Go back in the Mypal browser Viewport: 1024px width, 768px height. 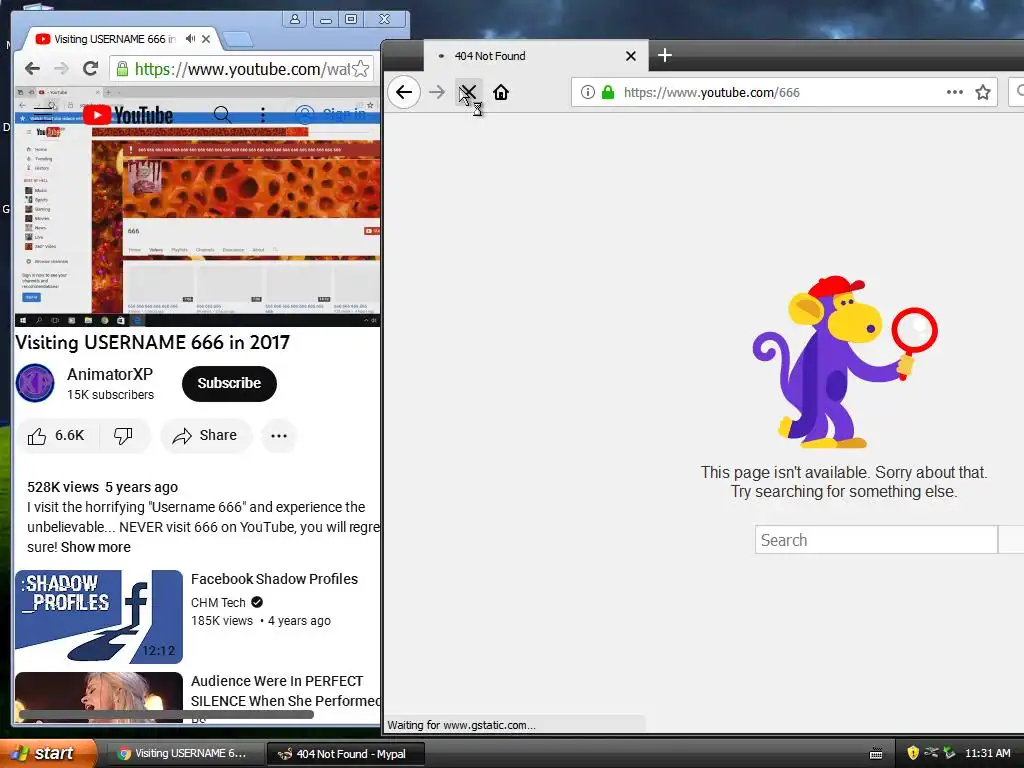(x=404, y=92)
